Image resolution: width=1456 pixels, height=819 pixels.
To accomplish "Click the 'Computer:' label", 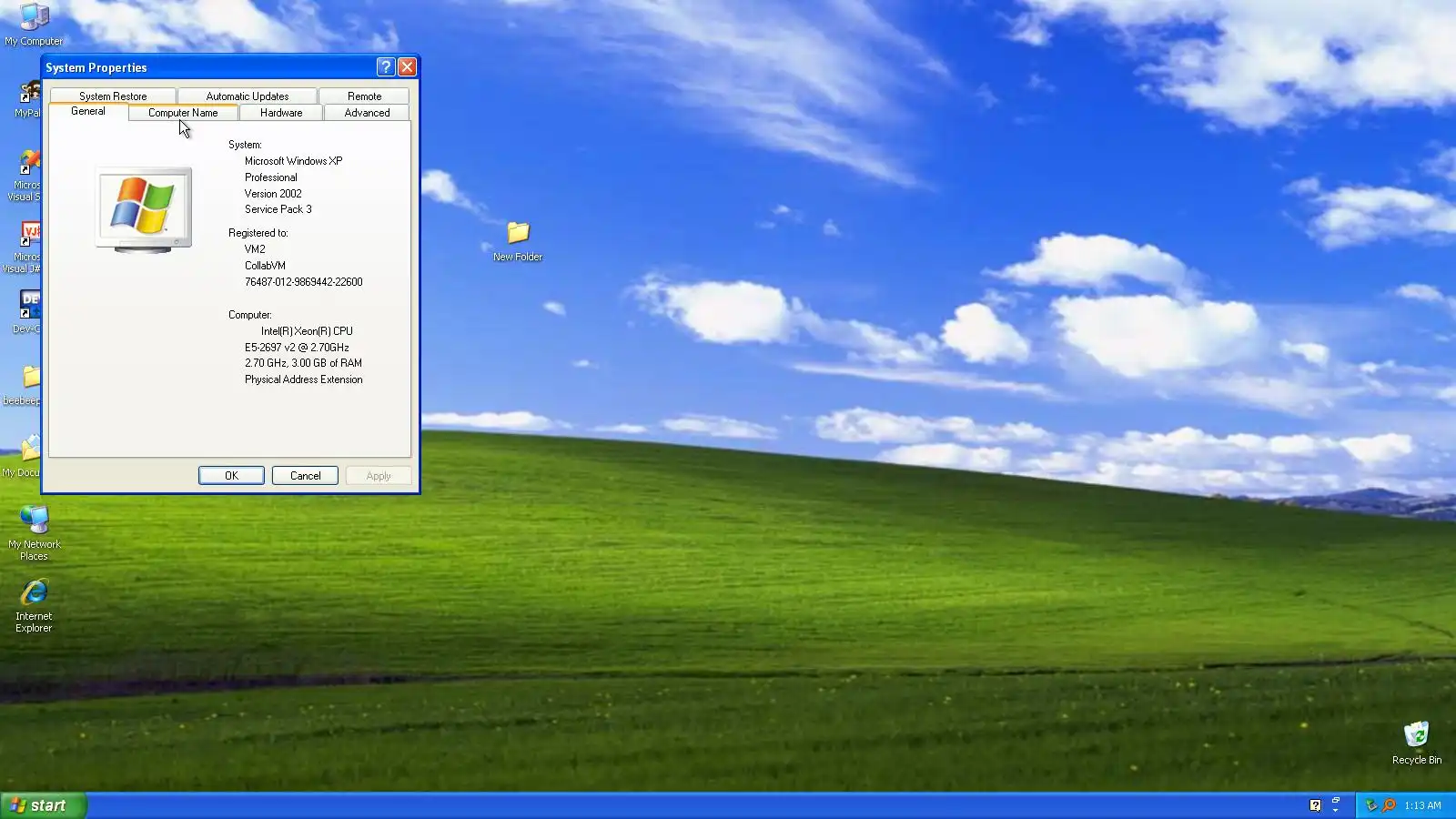I will tap(249, 315).
